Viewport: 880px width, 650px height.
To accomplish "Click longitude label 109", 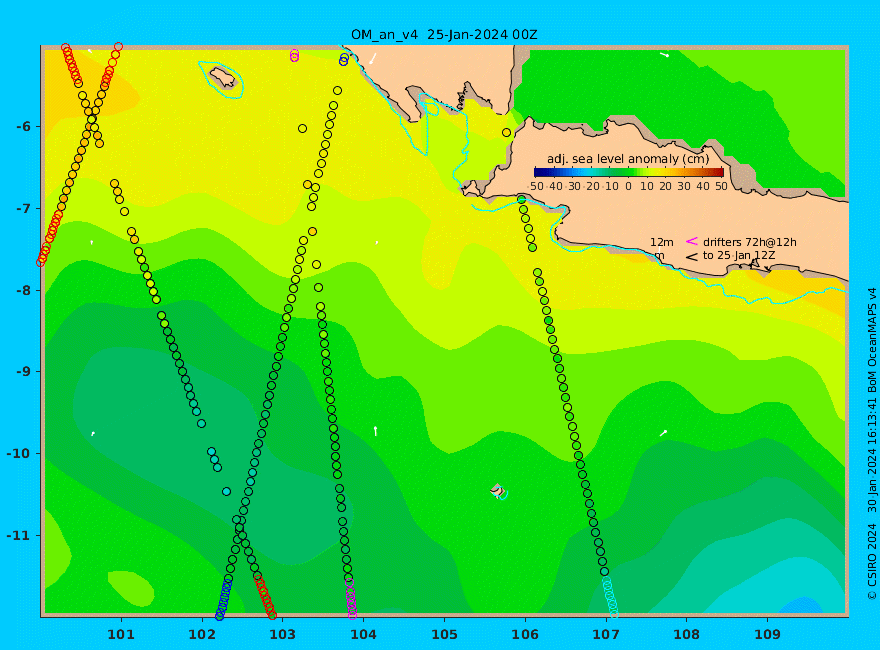I will (x=767, y=634).
